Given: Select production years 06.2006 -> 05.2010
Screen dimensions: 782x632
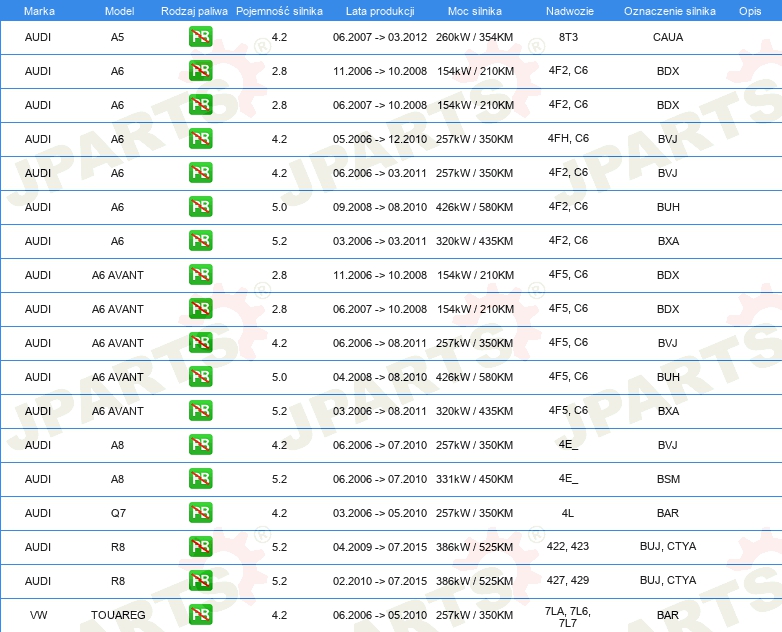Looking at the screenshot, I should click(380, 615).
